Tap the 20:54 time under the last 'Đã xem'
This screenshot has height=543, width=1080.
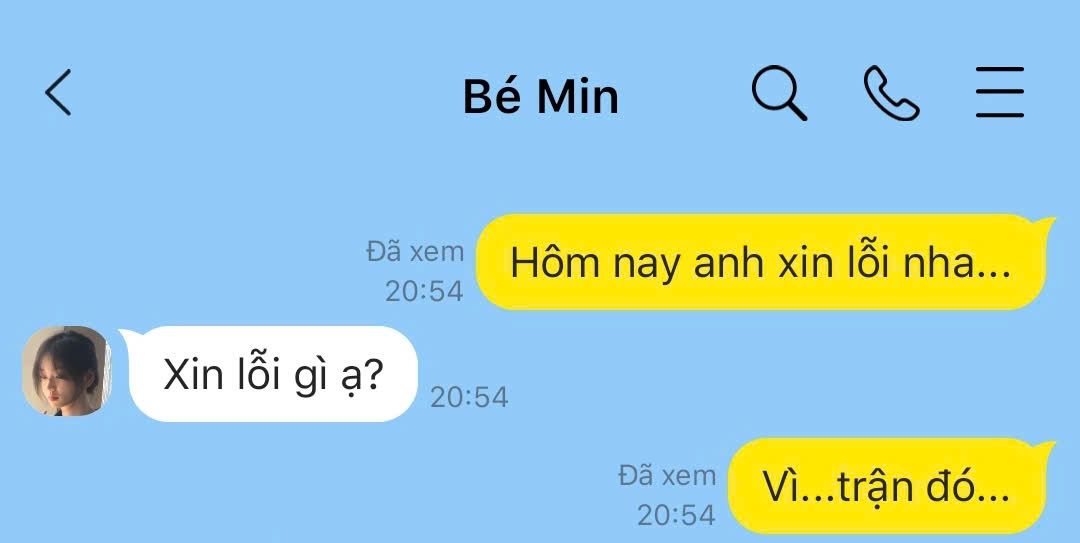676,515
